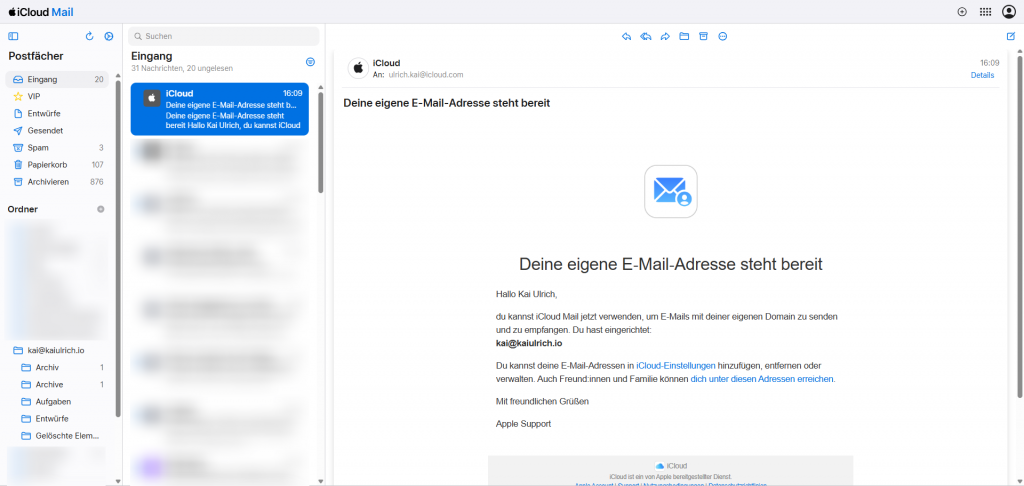Open the more actions ellipsis menu
1024x486 pixels.
pos(722,36)
